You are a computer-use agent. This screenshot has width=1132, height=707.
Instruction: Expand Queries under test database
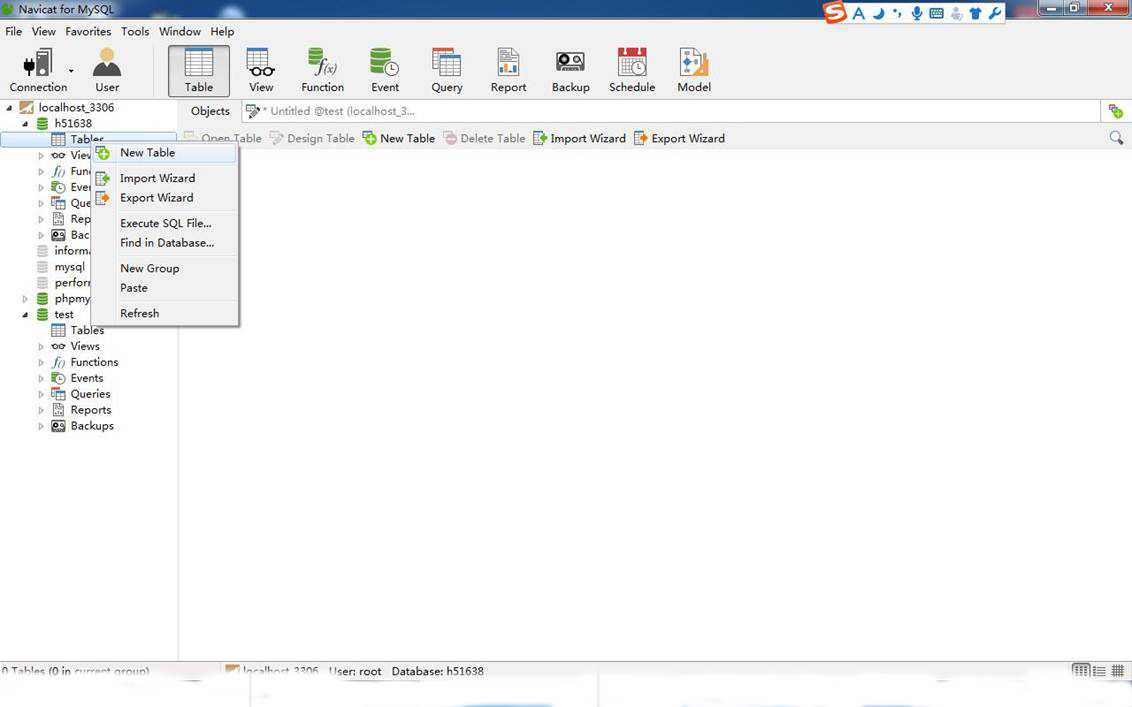pos(41,394)
